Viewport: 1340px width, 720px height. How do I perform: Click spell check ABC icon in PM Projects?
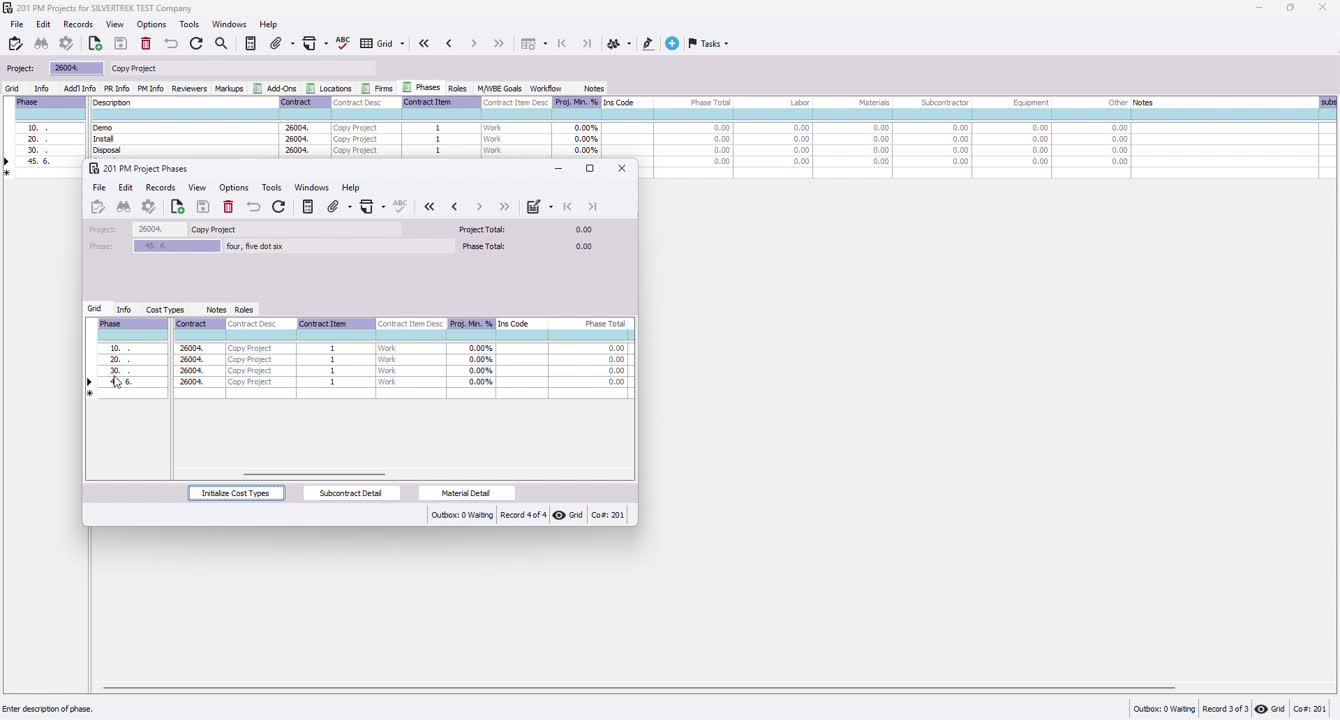tap(343, 43)
